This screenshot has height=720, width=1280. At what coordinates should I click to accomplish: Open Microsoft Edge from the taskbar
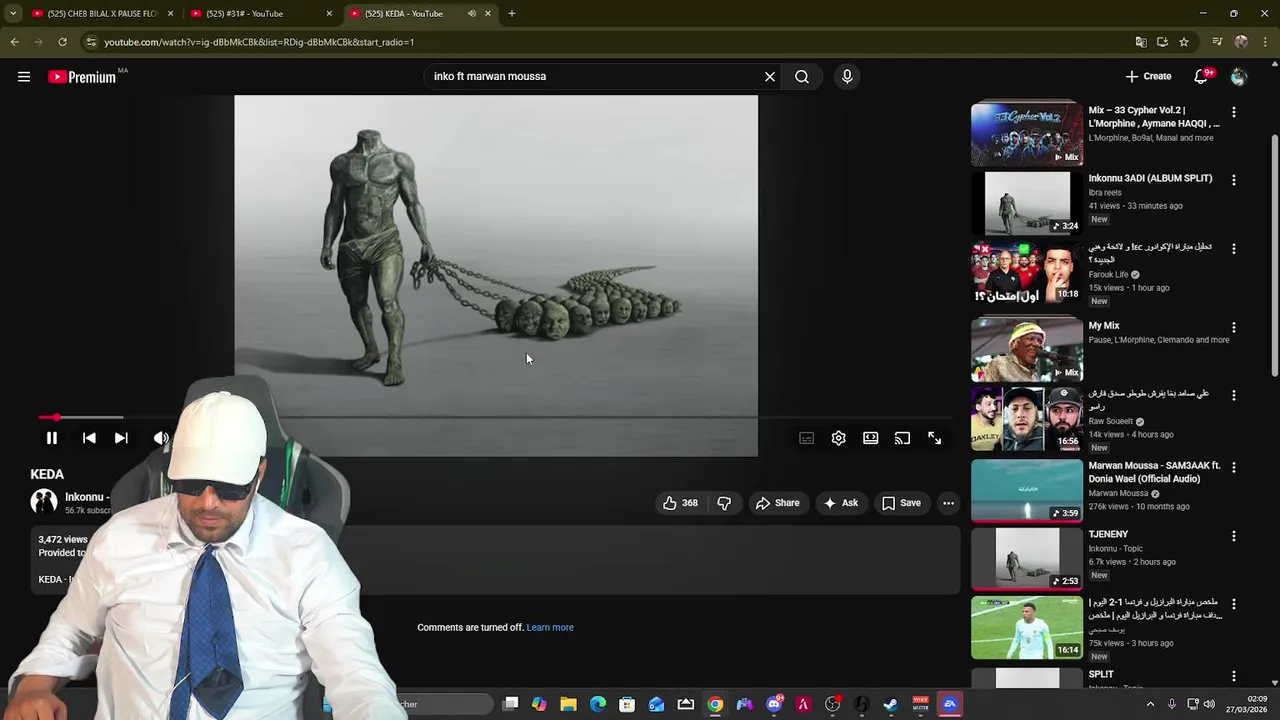pyautogui.click(x=598, y=705)
